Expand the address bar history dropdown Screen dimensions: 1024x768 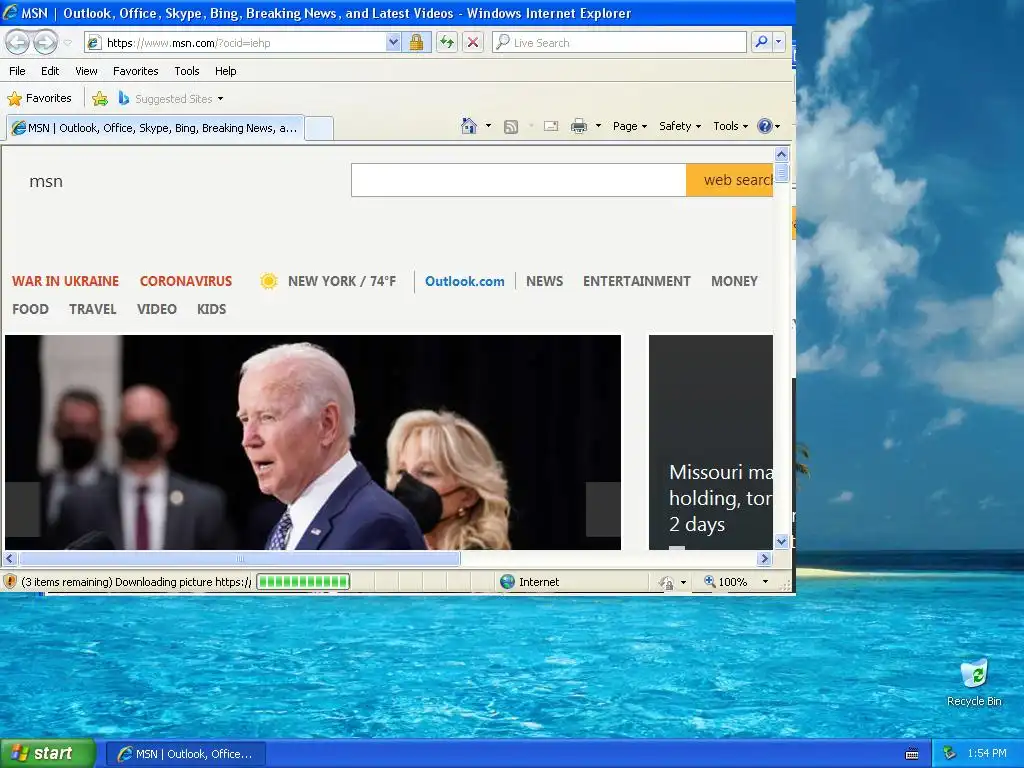pos(393,42)
